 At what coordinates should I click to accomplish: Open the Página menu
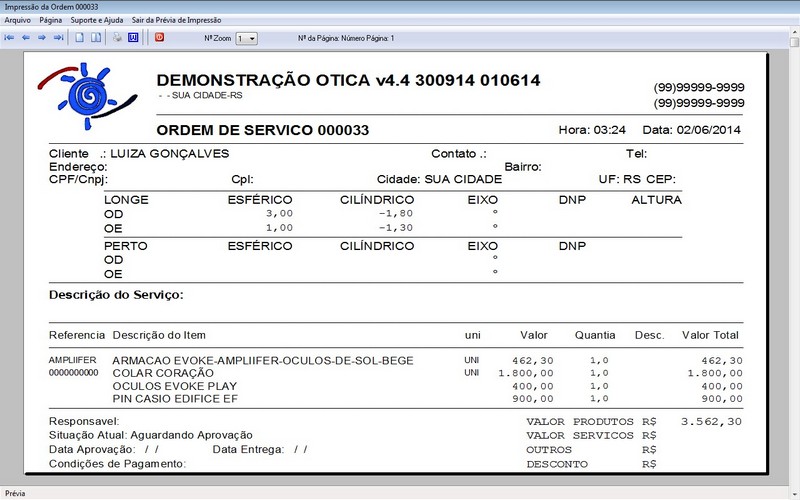pyautogui.click(x=51, y=20)
